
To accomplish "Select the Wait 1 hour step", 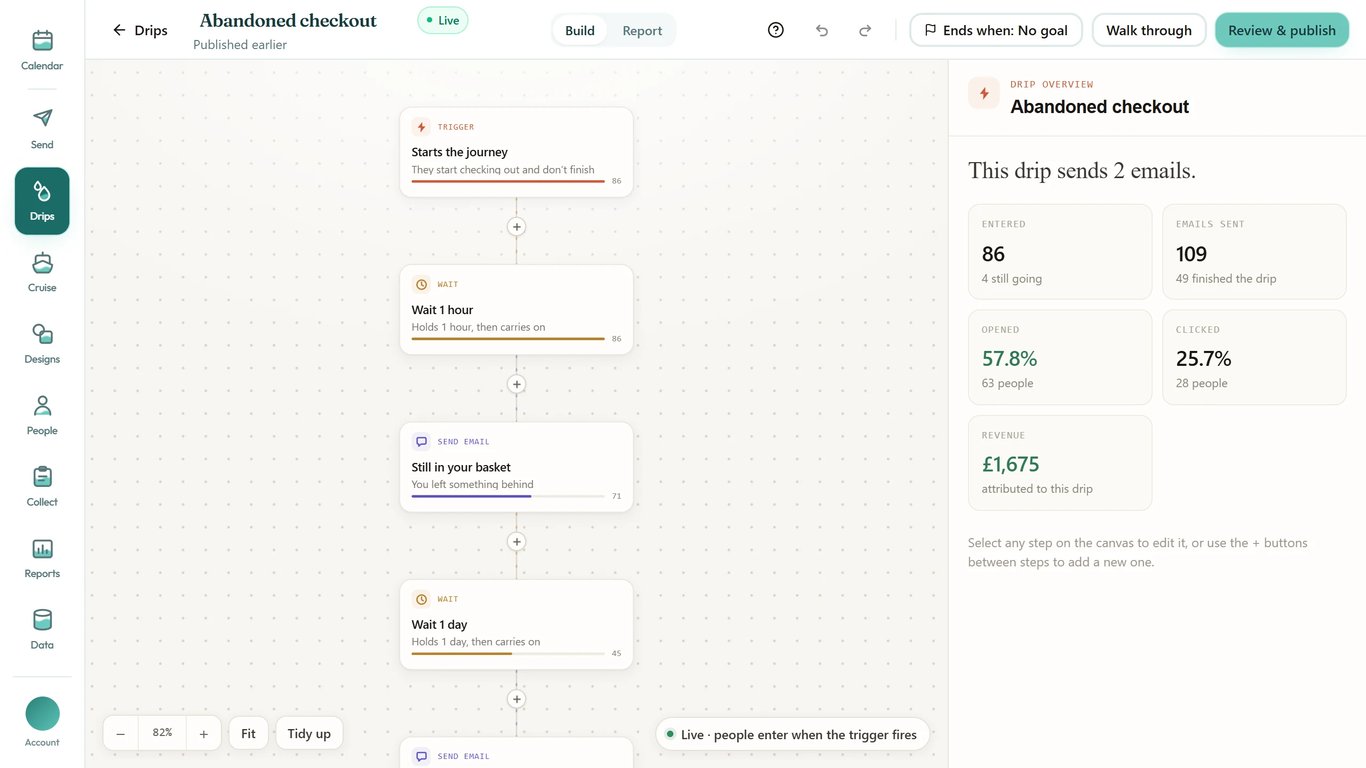I will coord(517,309).
